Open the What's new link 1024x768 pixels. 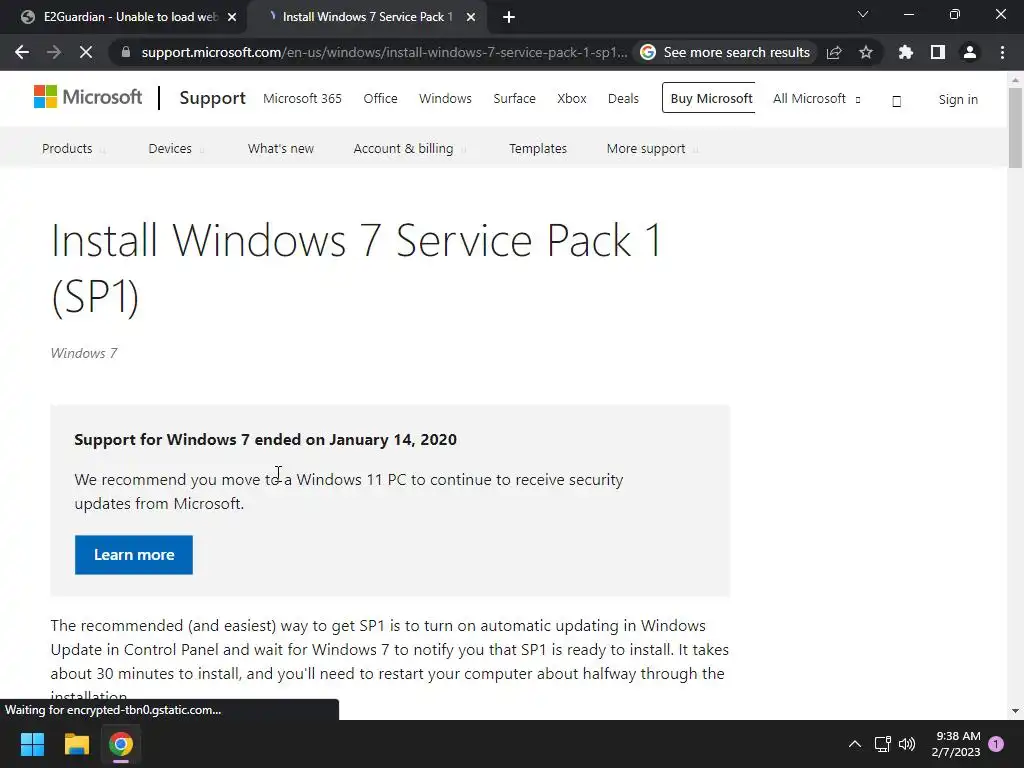(x=281, y=148)
